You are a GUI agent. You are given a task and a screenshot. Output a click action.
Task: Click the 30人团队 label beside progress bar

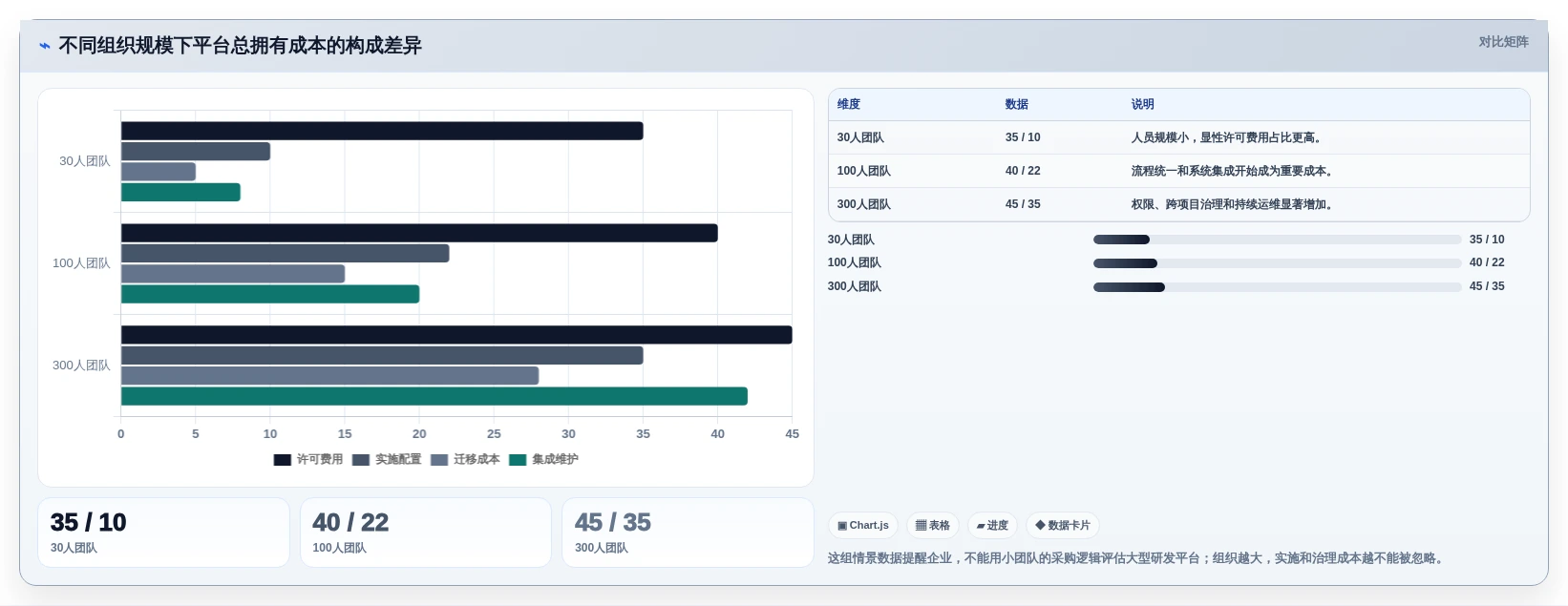(851, 240)
